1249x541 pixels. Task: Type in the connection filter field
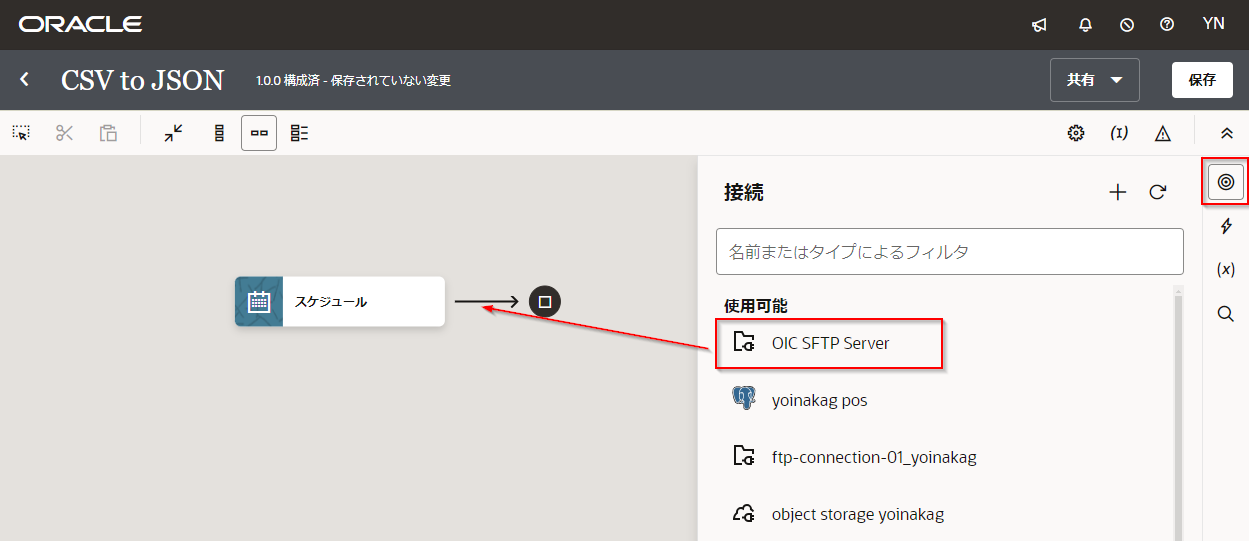tap(949, 252)
